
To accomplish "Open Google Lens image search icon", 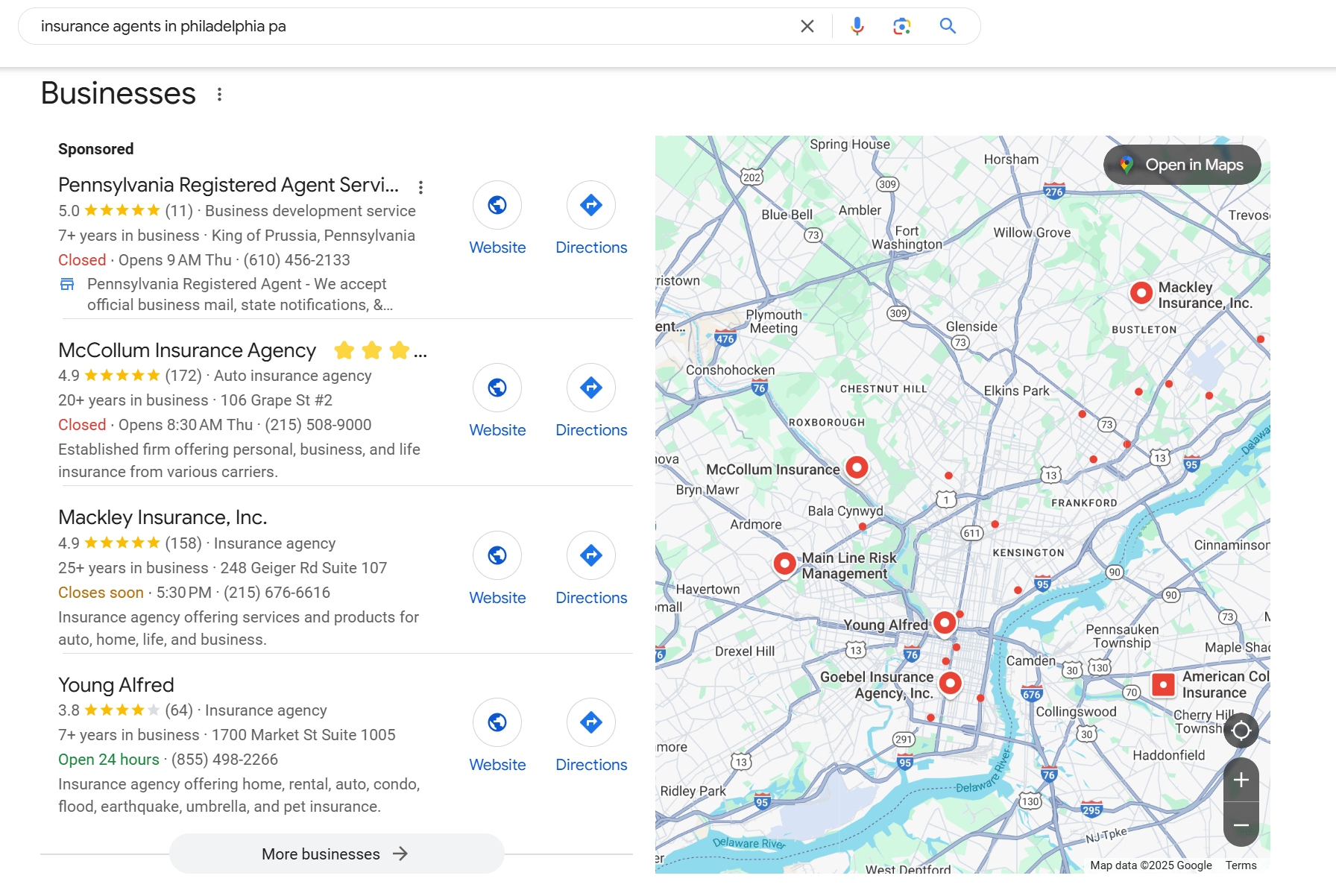I will click(x=902, y=26).
